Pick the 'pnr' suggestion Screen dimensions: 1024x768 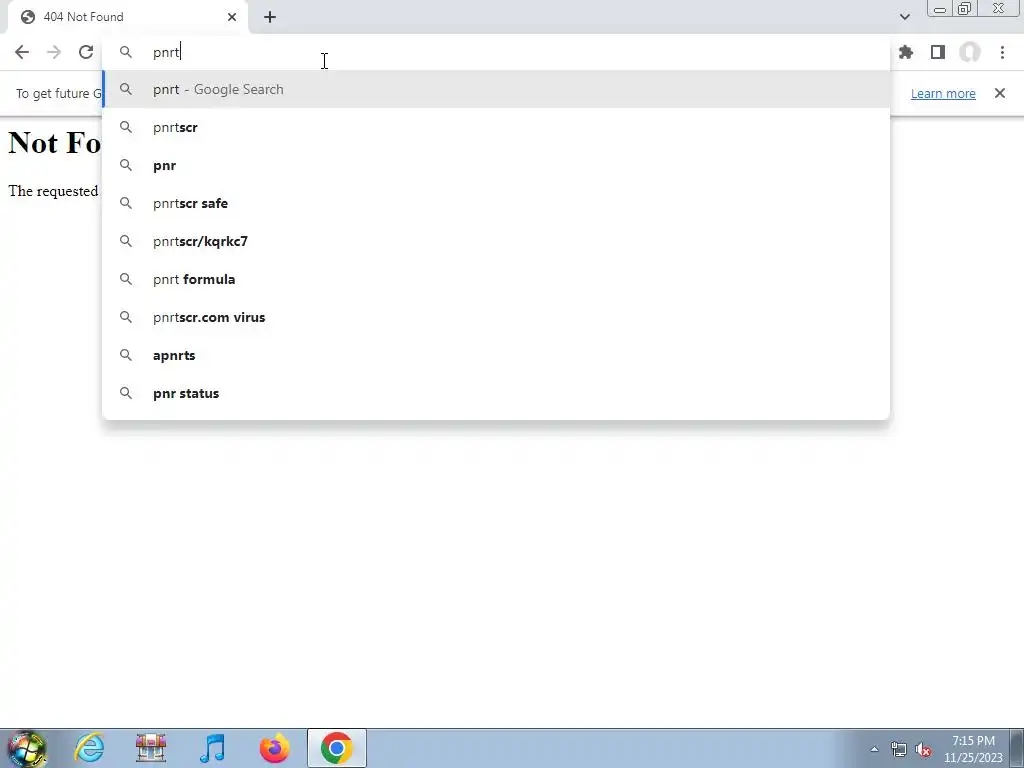coord(496,165)
